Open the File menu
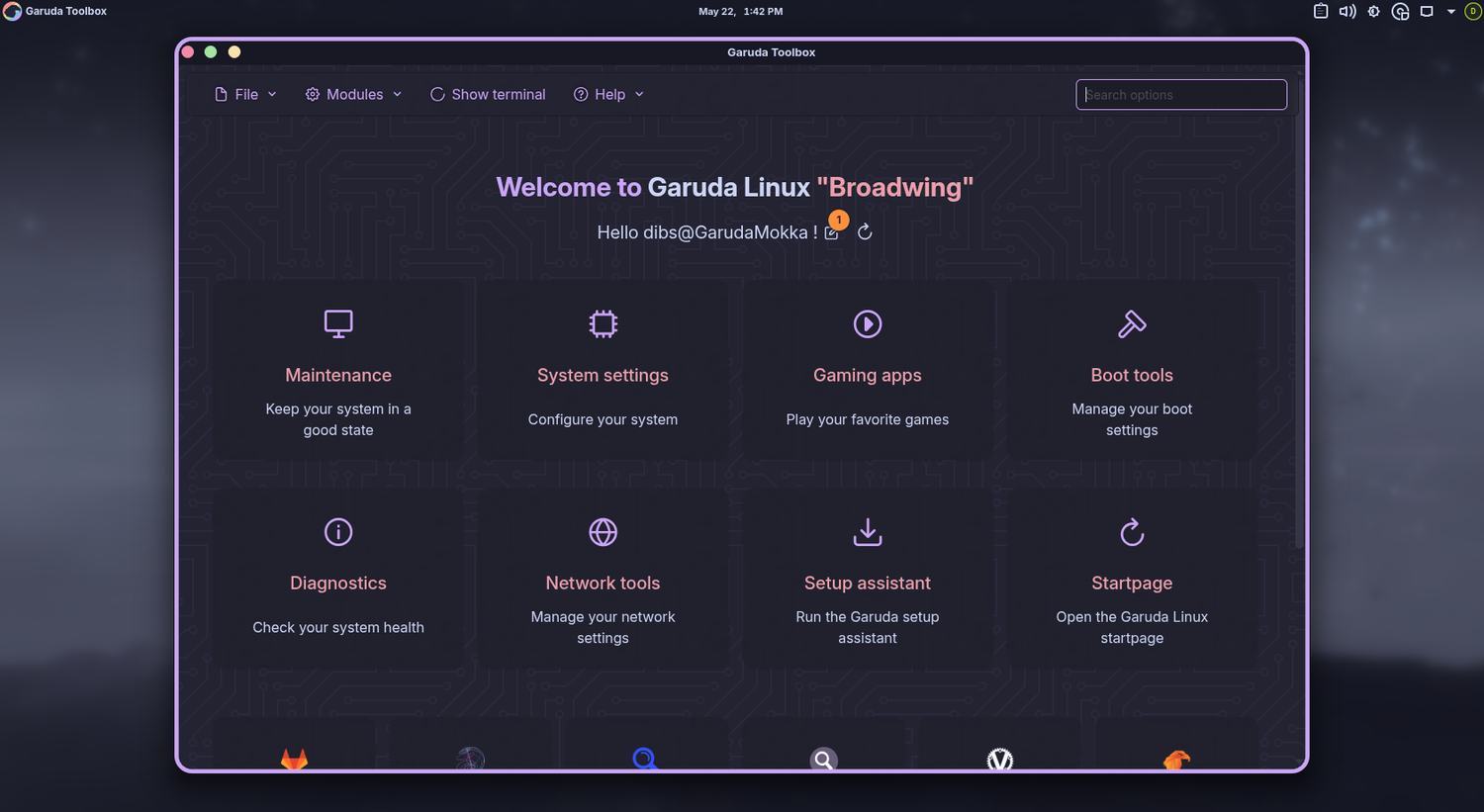This screenshot has height=812, width=1484. (246, 94)
